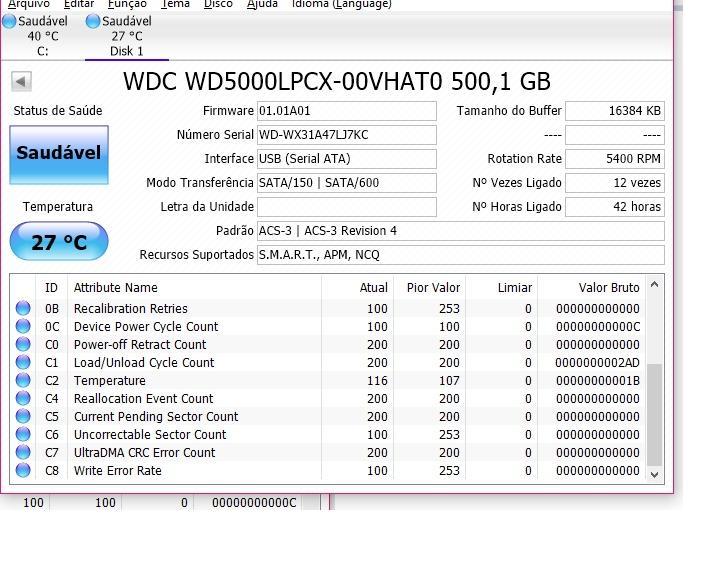Click the Número Serial field
719x565 pixels.
click(347, 135)
